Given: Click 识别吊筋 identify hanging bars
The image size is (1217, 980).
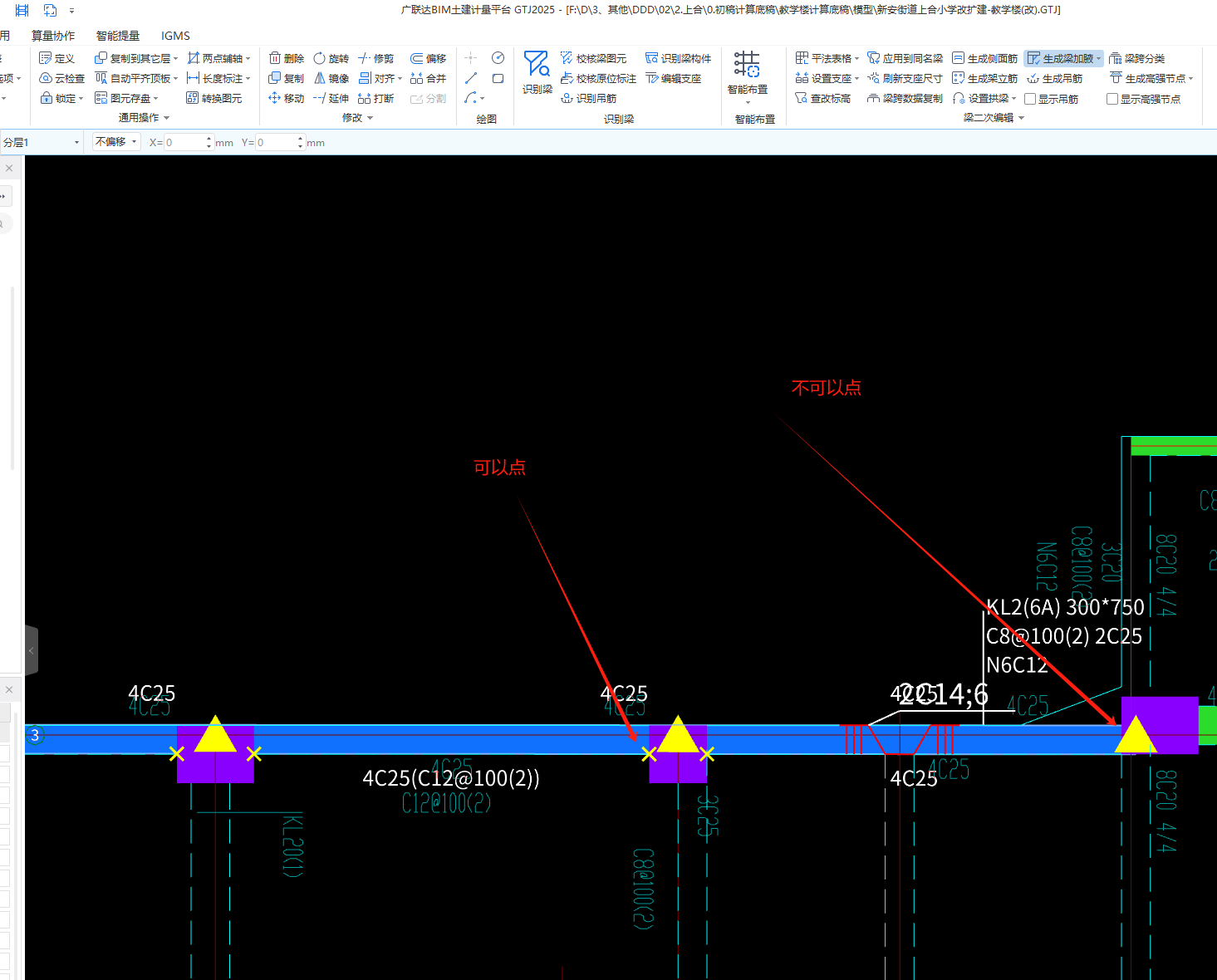Looking at the screenshot, I should 588,98.
